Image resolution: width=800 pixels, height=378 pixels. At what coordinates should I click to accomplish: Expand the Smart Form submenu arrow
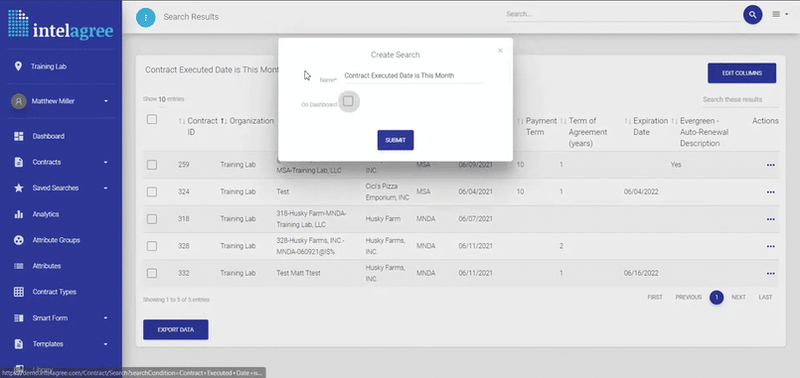[x=106, y=318]
